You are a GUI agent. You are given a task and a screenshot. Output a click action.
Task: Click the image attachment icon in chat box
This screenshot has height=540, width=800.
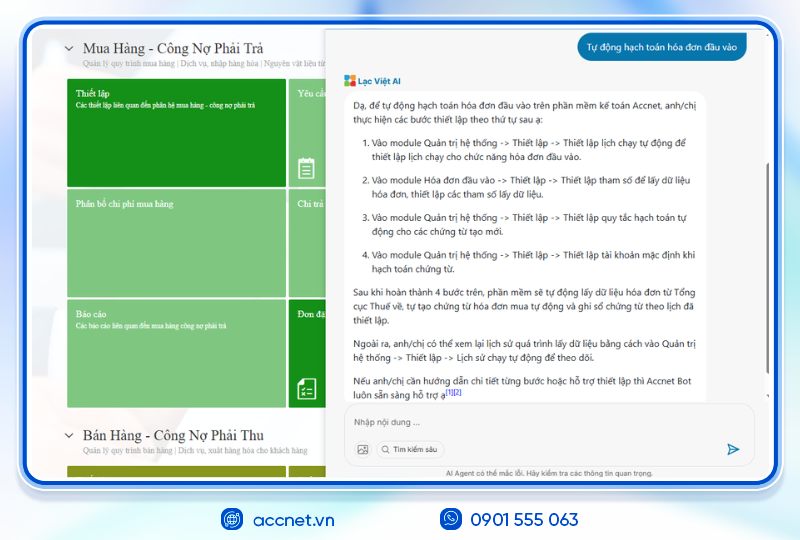click(x=363, y=450)
